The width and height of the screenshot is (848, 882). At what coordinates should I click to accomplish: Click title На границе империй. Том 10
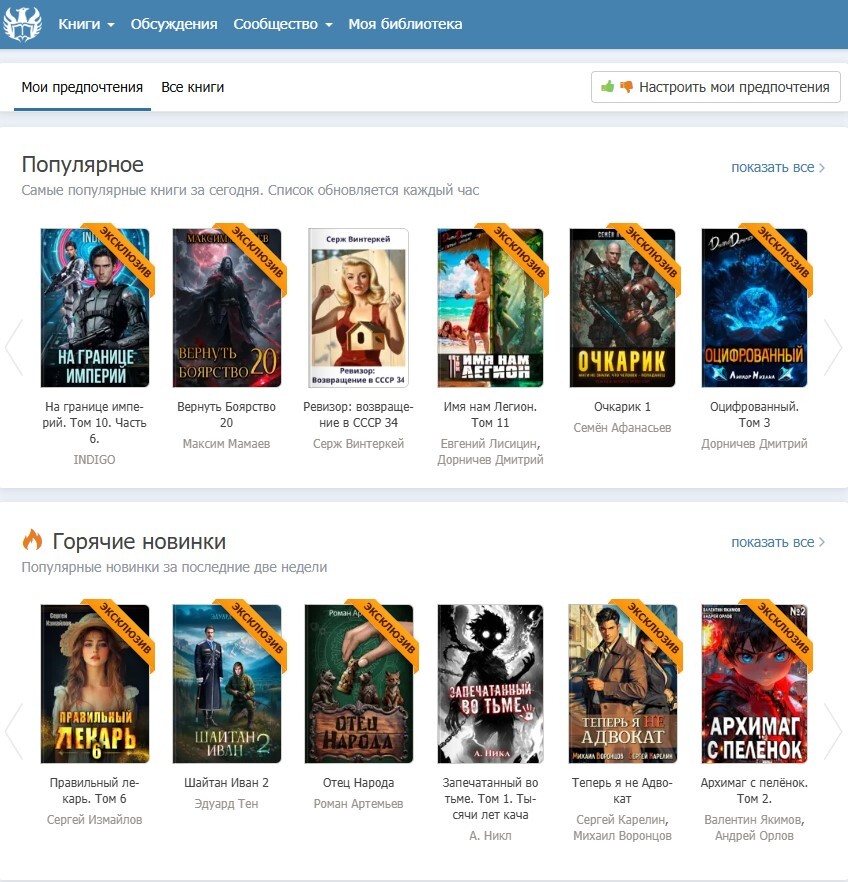coord(94,422)
